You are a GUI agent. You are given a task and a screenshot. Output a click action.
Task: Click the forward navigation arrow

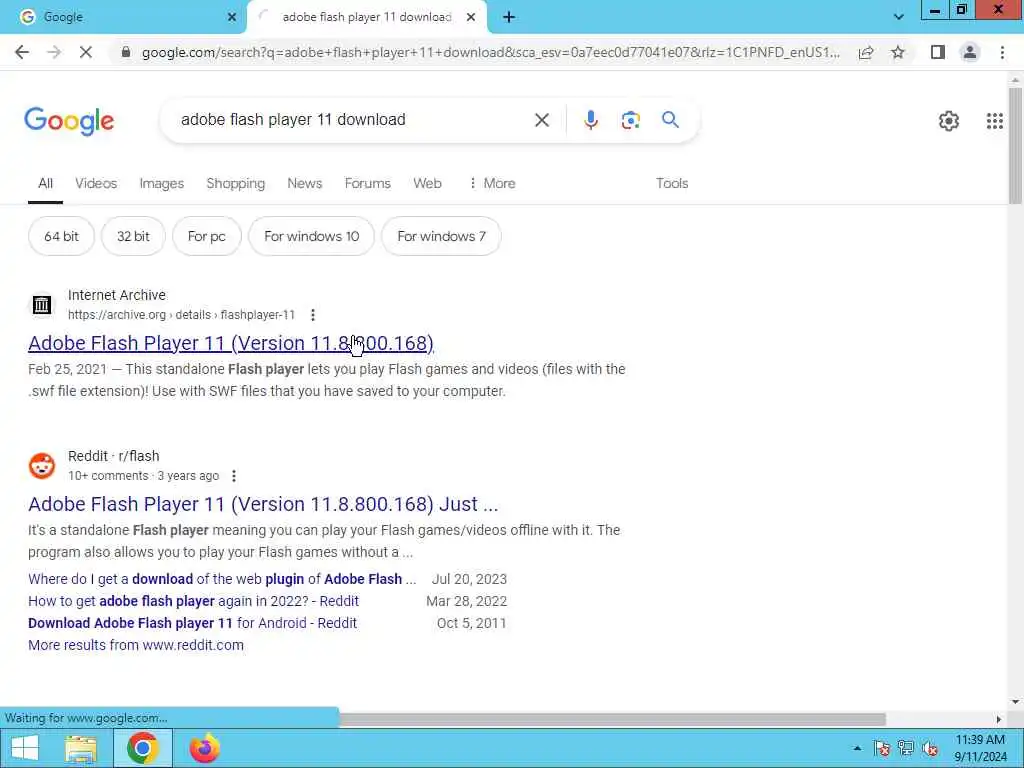point(54,52)
